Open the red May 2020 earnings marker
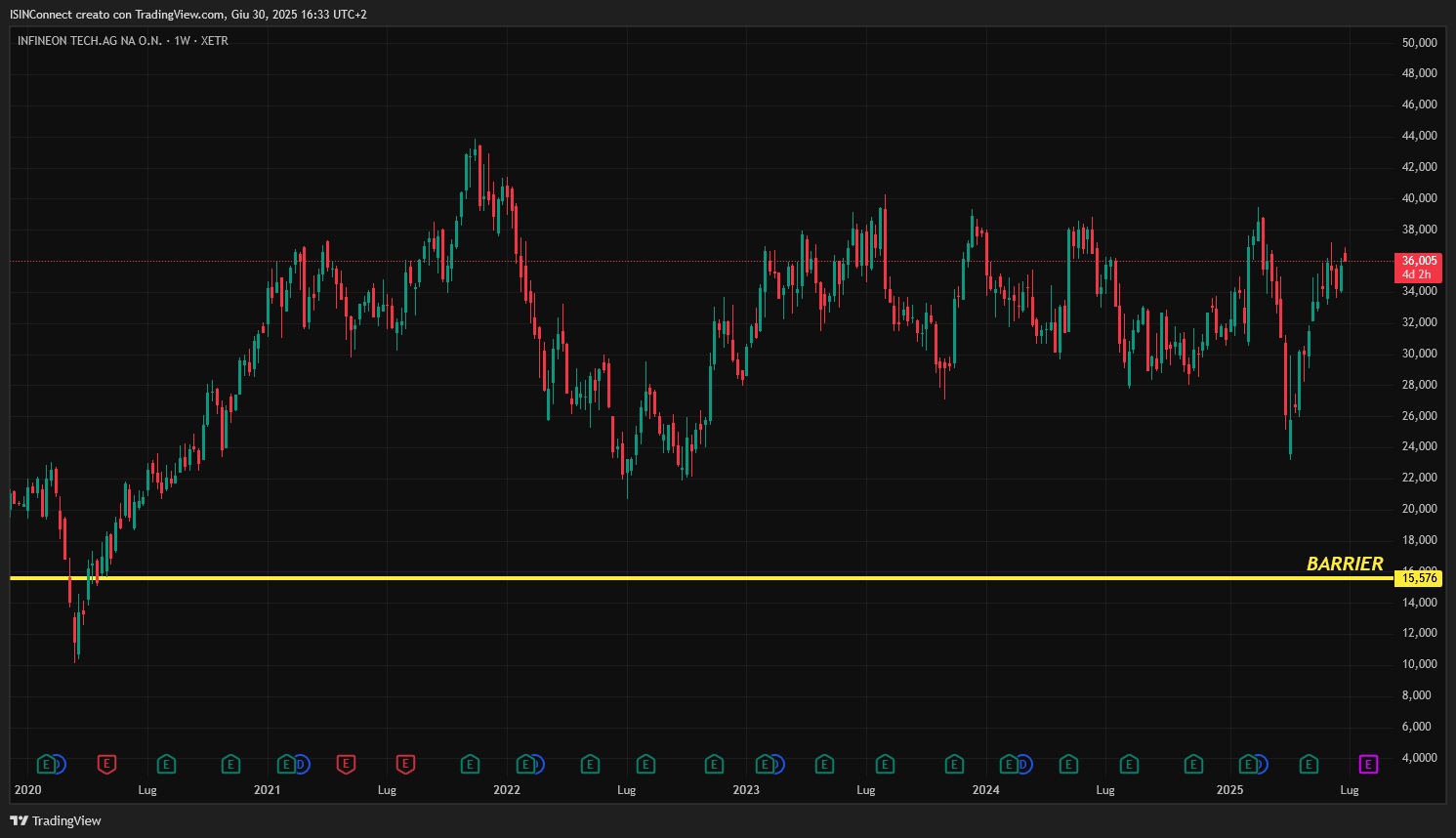The width and height of the screenshot is (1456, 838). click(x=106, y=764)
